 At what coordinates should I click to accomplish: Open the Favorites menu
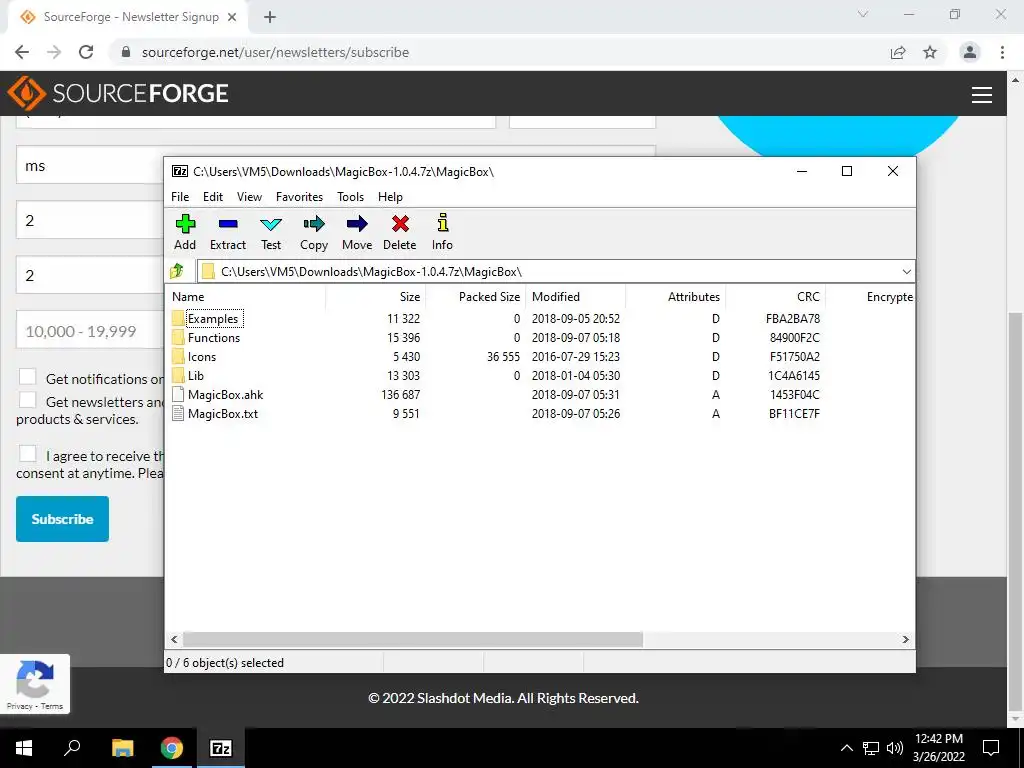coord(299,197)
